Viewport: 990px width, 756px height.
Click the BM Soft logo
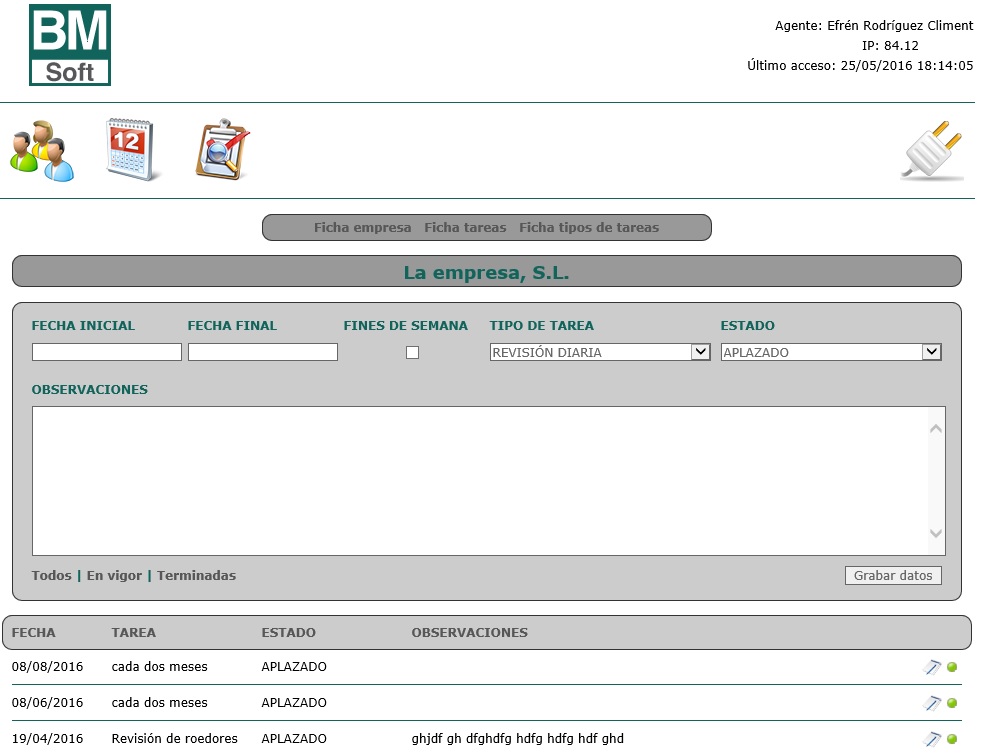coord(70,46)
